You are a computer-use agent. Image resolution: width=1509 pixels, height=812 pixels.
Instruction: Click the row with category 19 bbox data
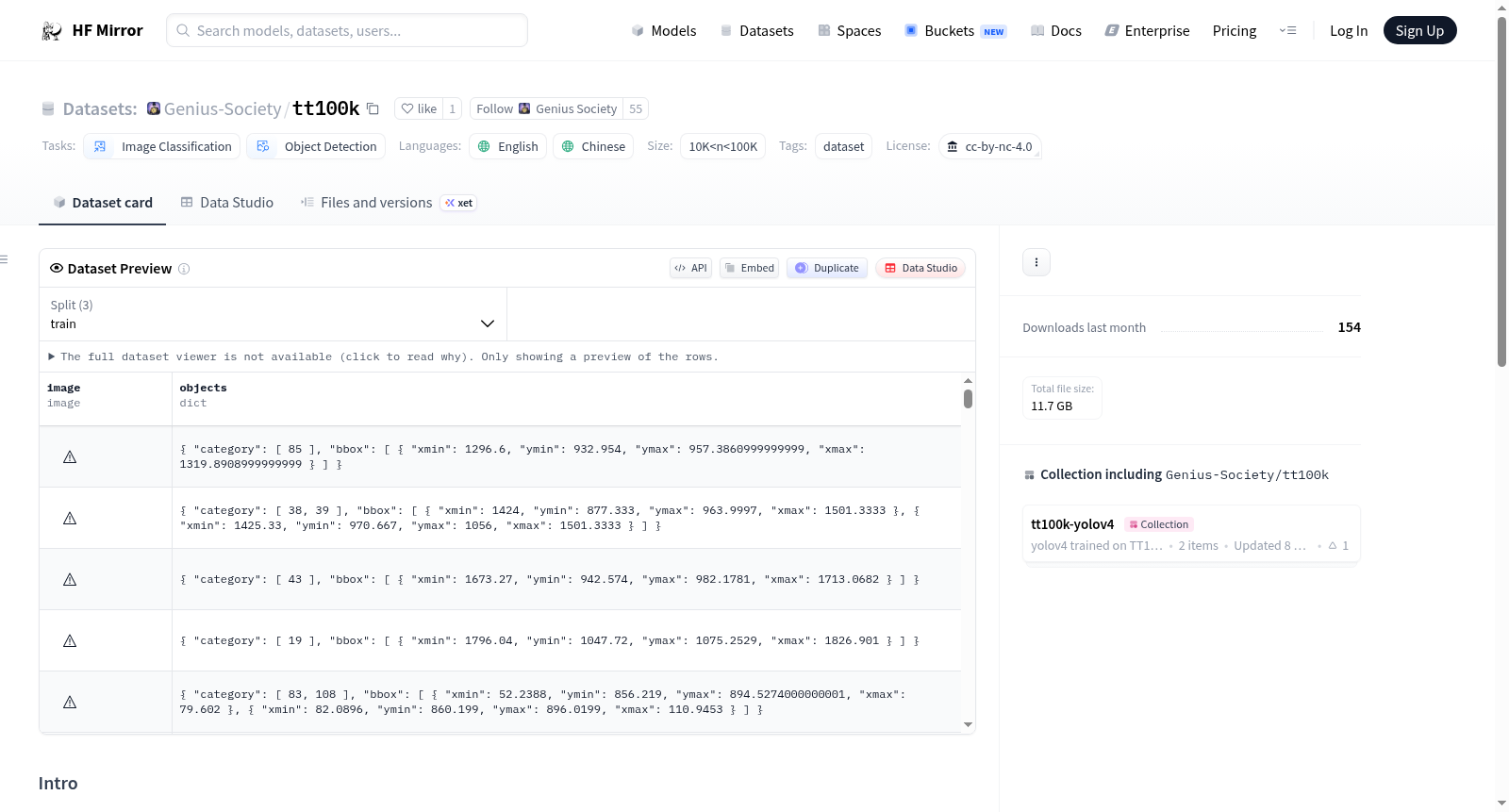click(501, 640)
